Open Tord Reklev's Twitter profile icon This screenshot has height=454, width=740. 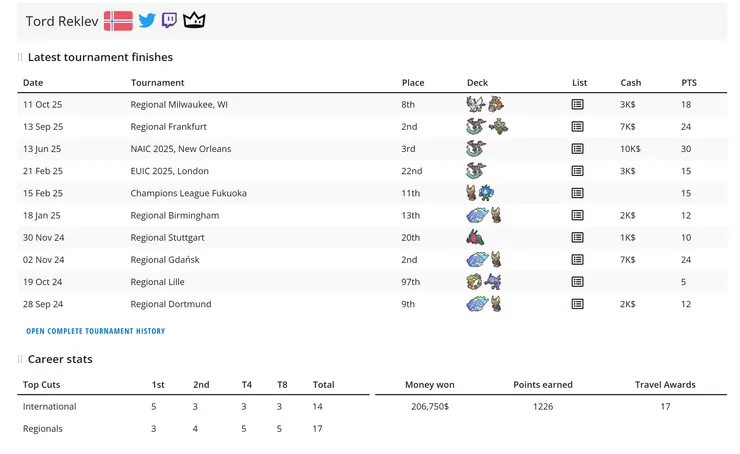coord(147,21)
